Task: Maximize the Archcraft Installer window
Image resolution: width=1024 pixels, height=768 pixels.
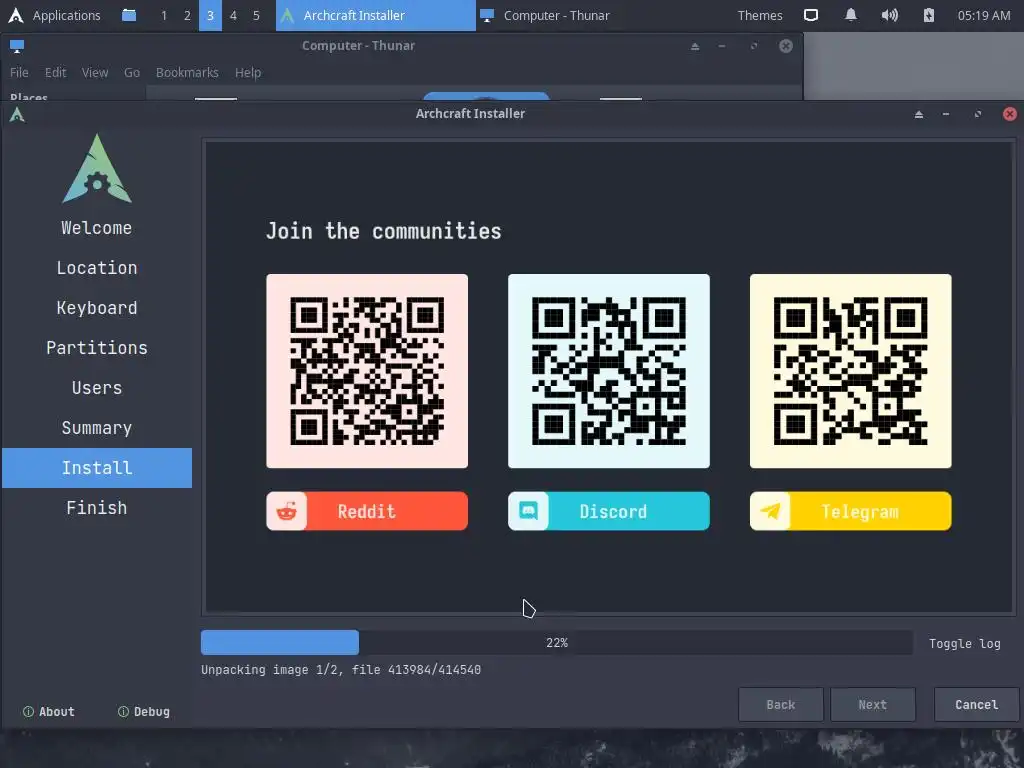Action: tap(978, 114)
